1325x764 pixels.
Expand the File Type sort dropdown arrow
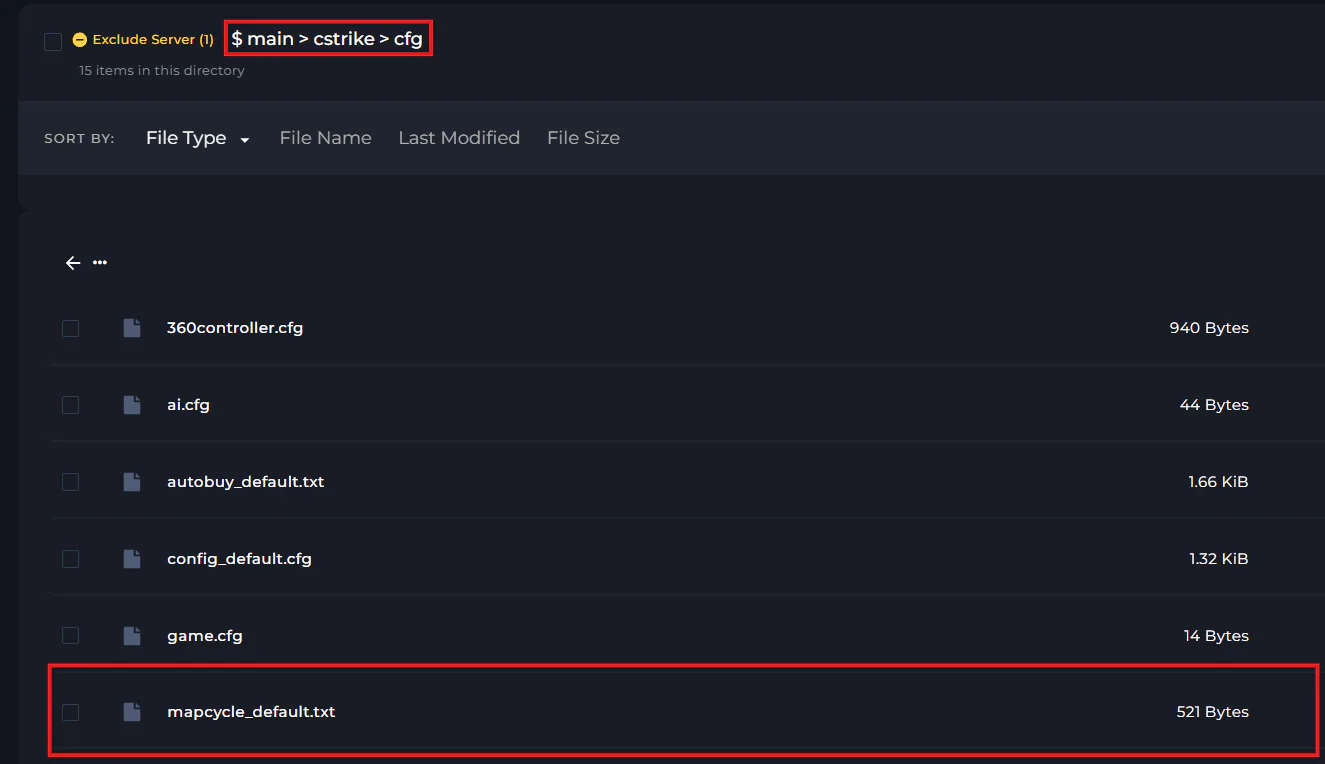245,140
